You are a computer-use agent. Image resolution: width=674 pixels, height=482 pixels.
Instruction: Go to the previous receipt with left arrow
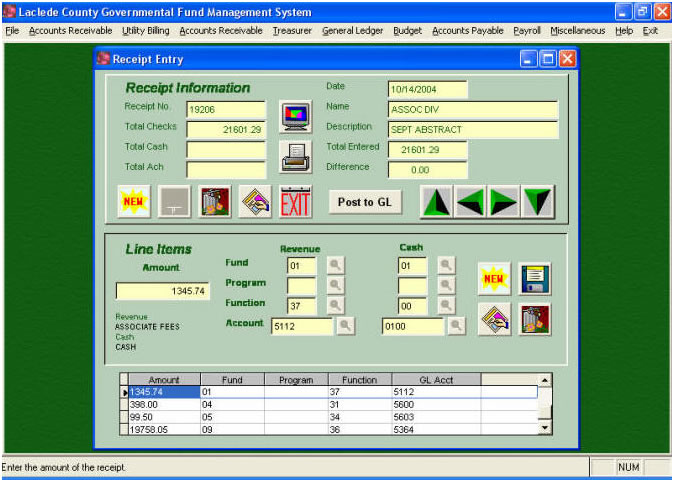(x=470, y=202)
